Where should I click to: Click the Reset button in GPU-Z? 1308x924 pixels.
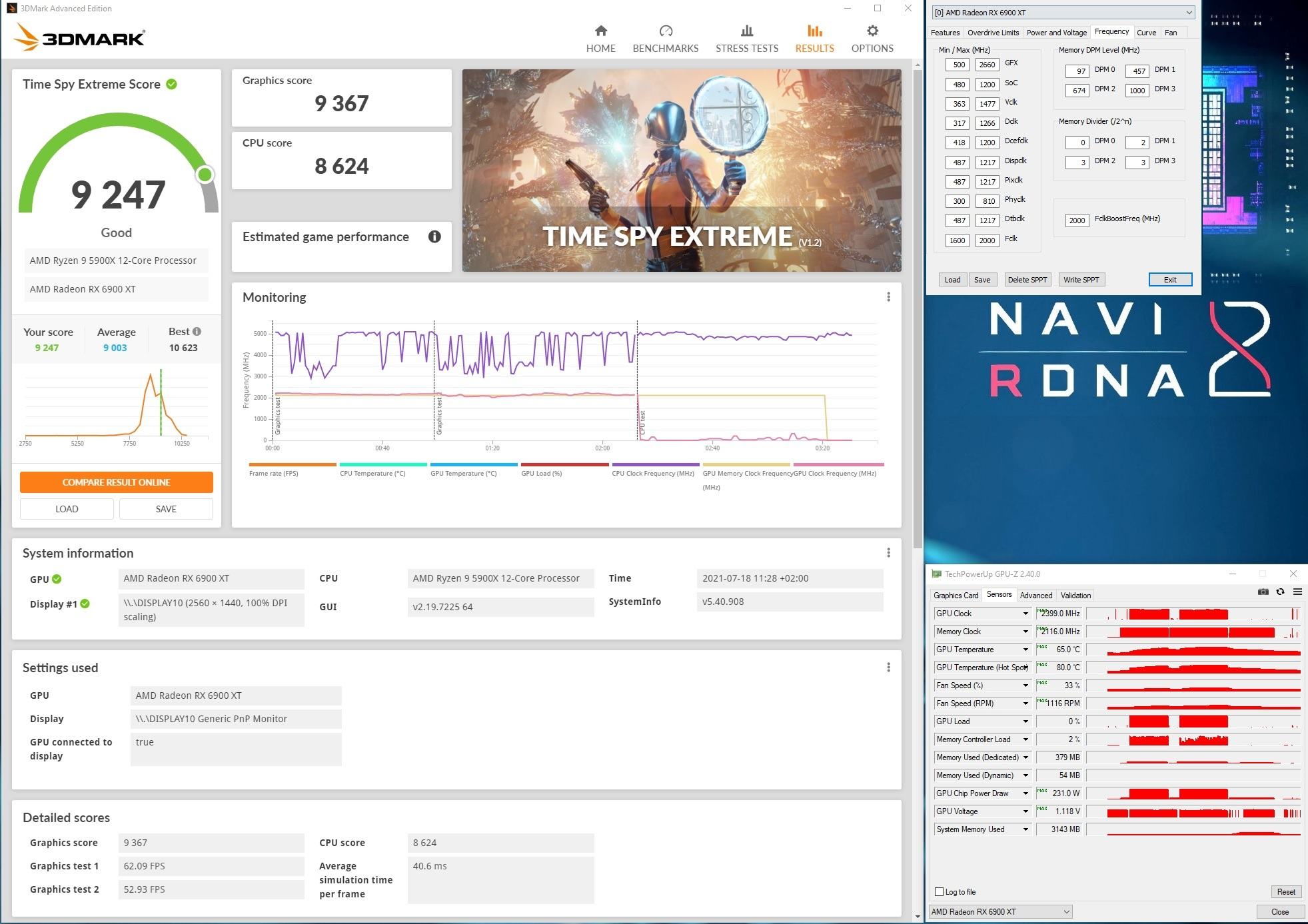point(1285,892)
